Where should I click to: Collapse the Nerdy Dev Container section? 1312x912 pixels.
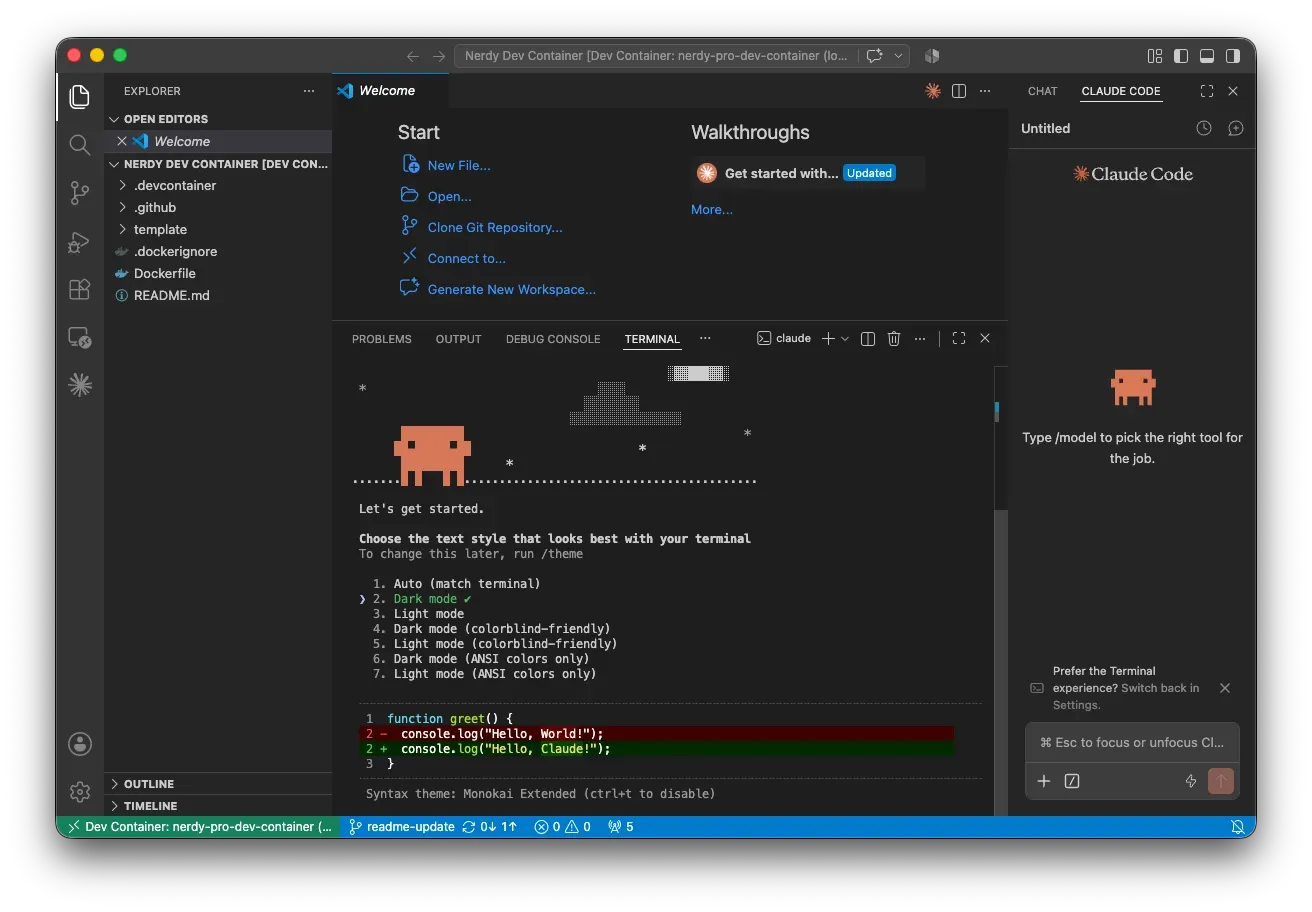coord(218,163)
